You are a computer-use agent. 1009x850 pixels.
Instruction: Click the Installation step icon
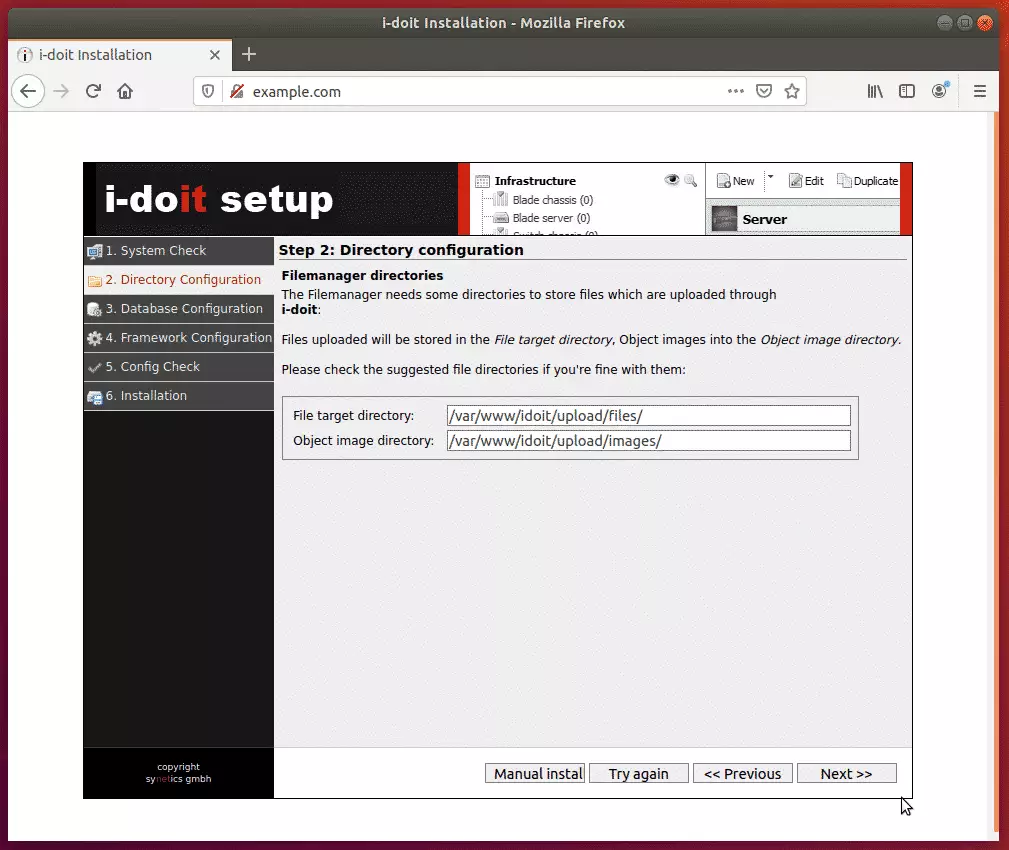tap(95, 398)
